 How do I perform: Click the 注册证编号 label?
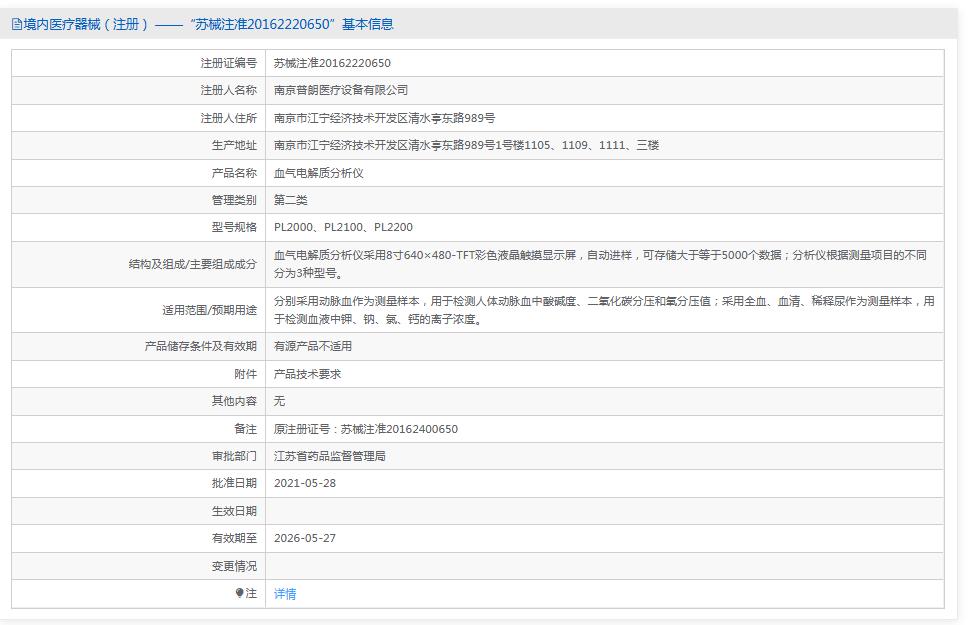tap(228, 63)
